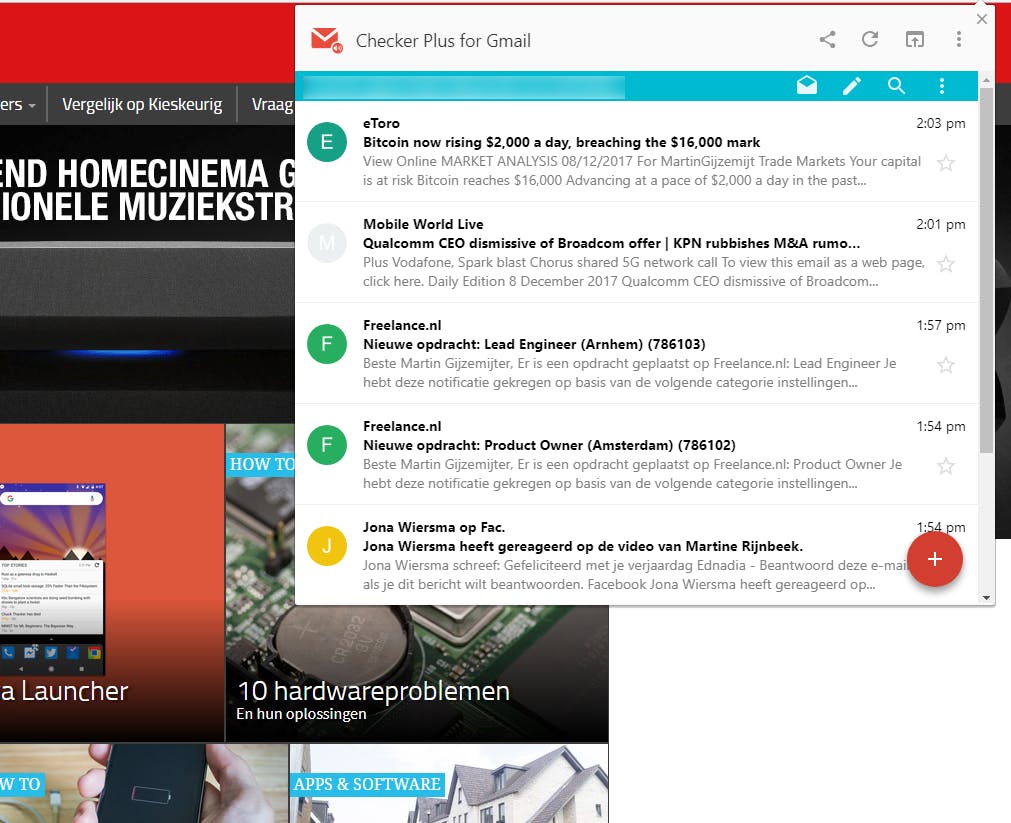This screenshot has width=1011, height=823.
Task: Open the popup in a new window icon
Action: (914, 39)
